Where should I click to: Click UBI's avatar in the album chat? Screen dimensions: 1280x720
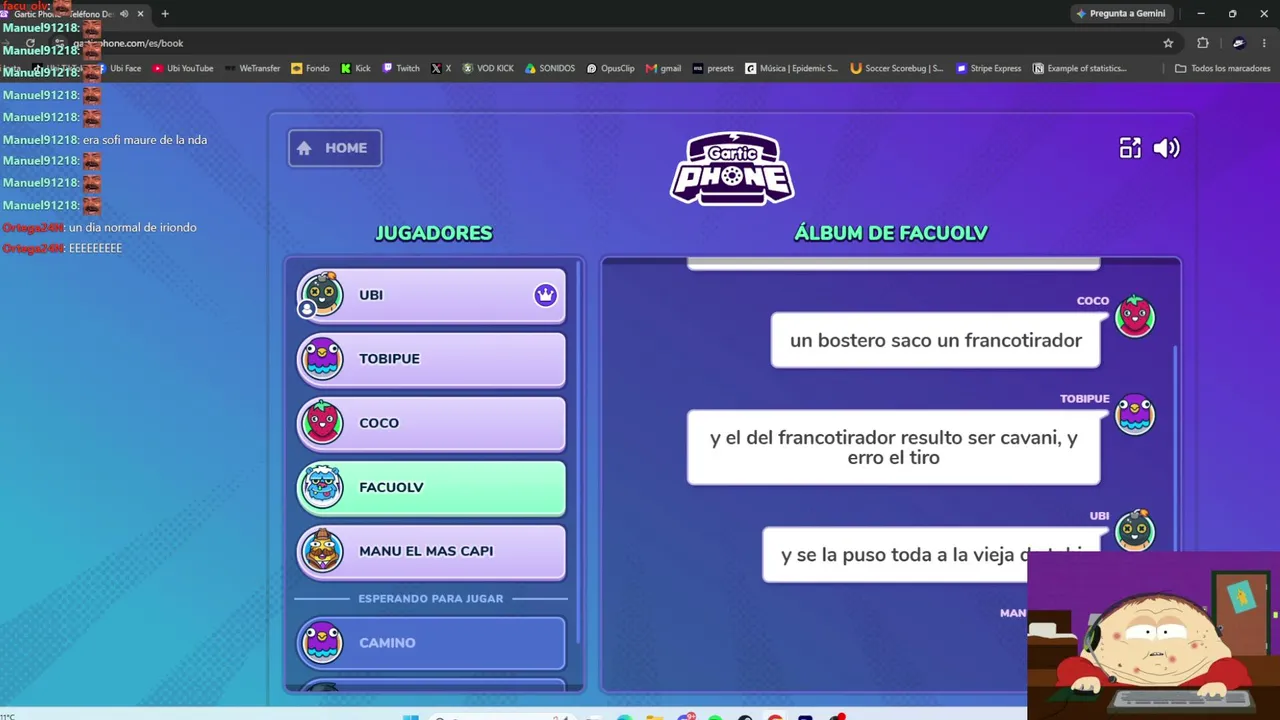[1135, 530]
